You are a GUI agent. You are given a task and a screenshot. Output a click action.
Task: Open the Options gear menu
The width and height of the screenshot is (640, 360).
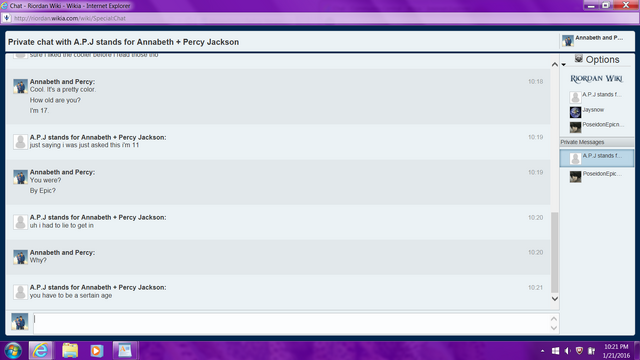click(x=597, y=60)
